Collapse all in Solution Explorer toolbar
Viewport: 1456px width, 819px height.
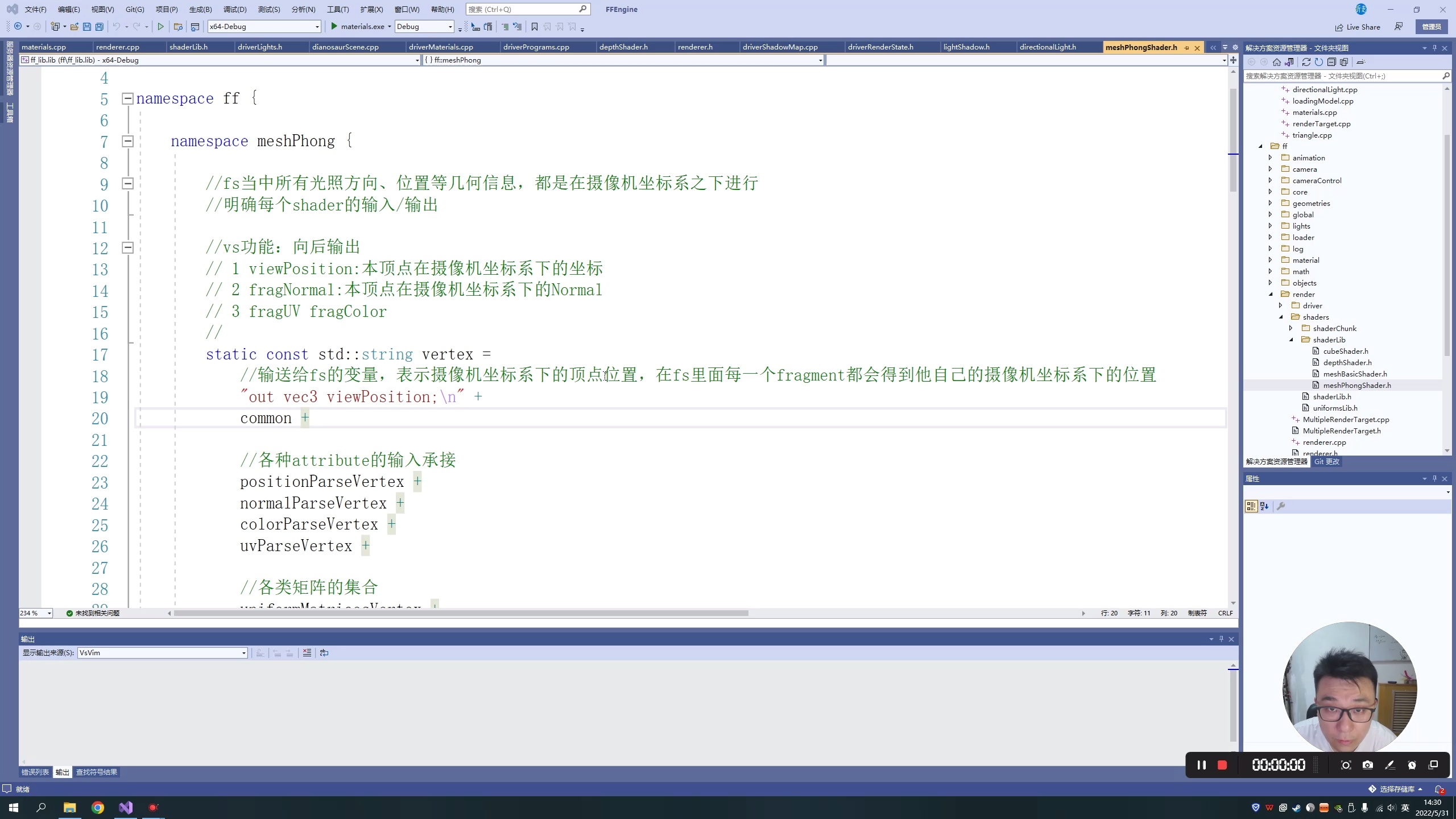coord(1331,62)
